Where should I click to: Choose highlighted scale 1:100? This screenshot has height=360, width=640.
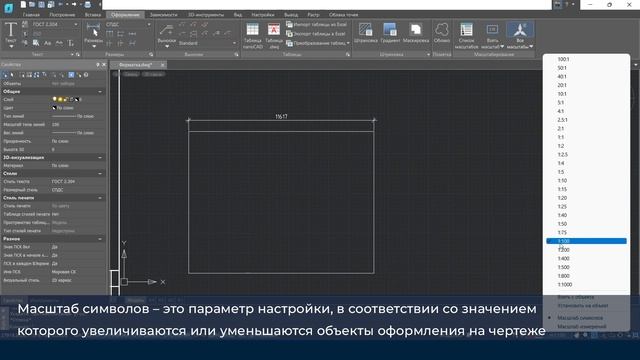pos(586,241)
